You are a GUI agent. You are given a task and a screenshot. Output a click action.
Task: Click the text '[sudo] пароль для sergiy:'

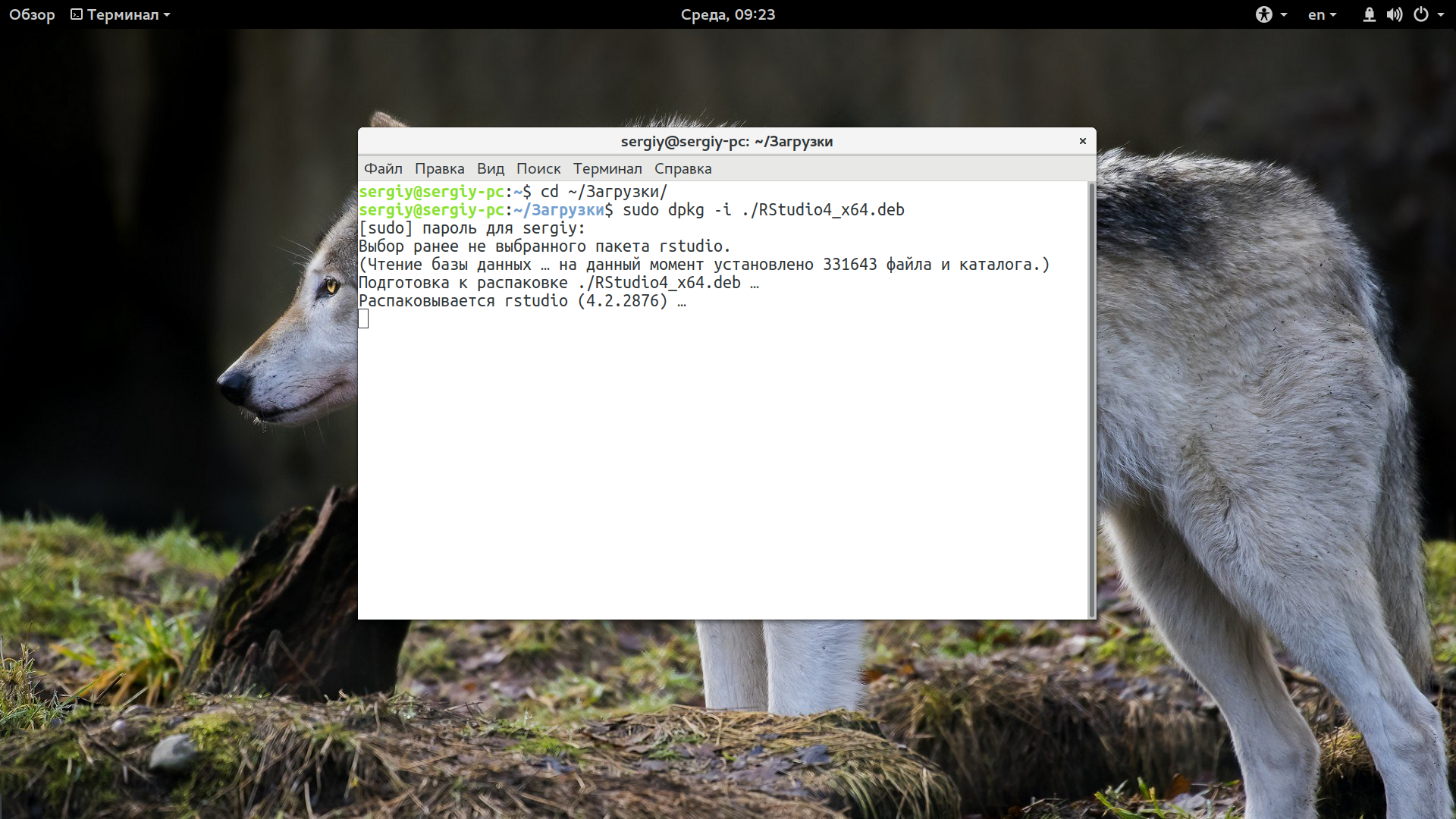(472, 228)
